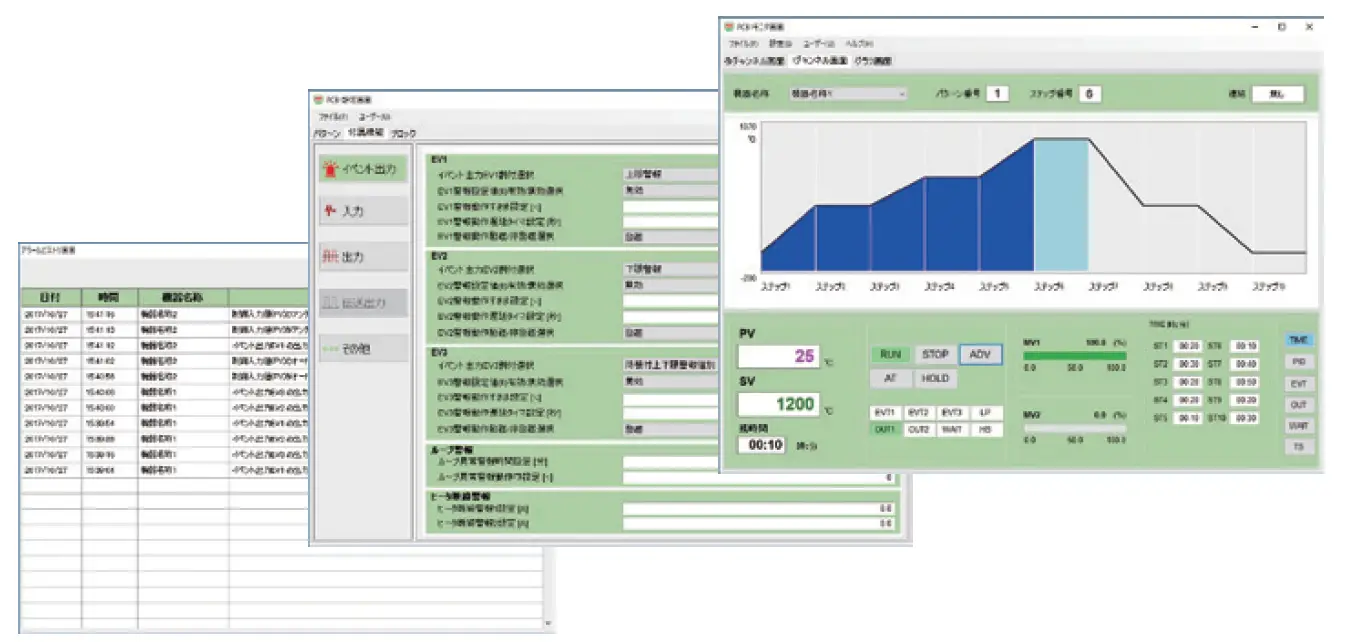Select the OUT side button
The image size is (1350, 642).
pos(1299,404)
